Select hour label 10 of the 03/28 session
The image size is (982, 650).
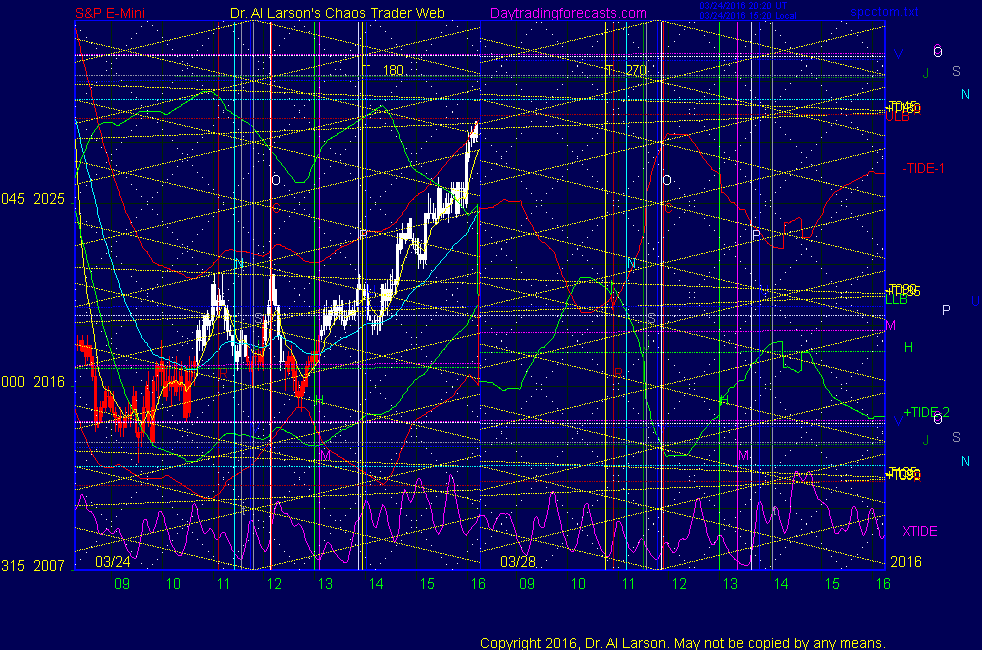[578, 584]
